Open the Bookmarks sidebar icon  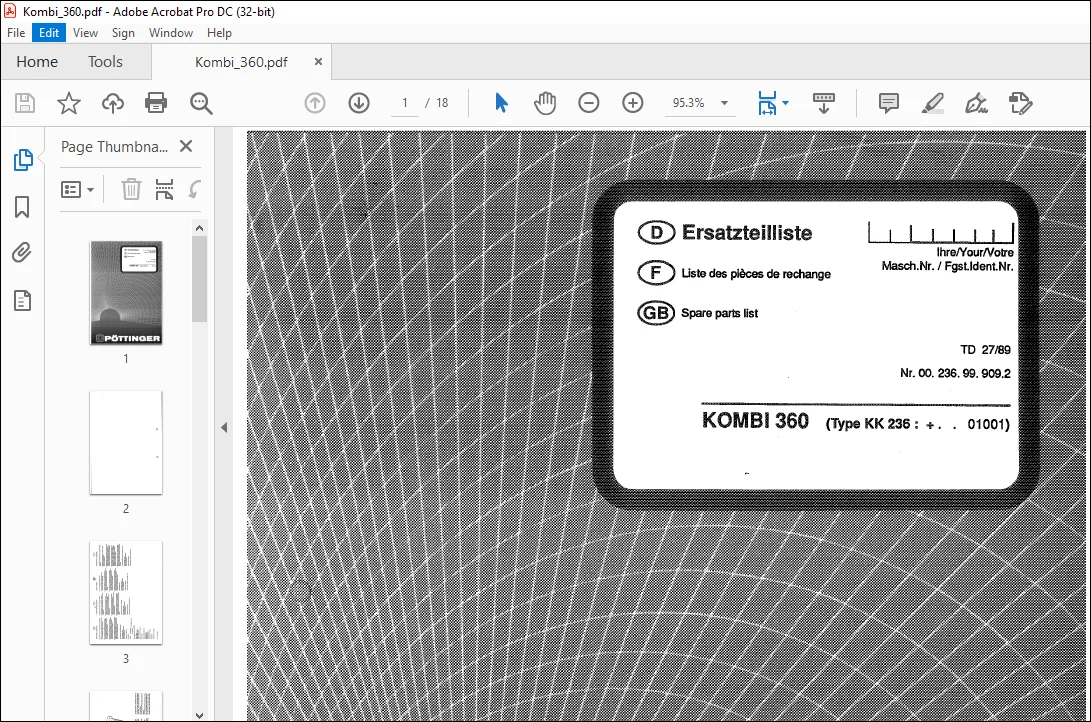point(22,207)
